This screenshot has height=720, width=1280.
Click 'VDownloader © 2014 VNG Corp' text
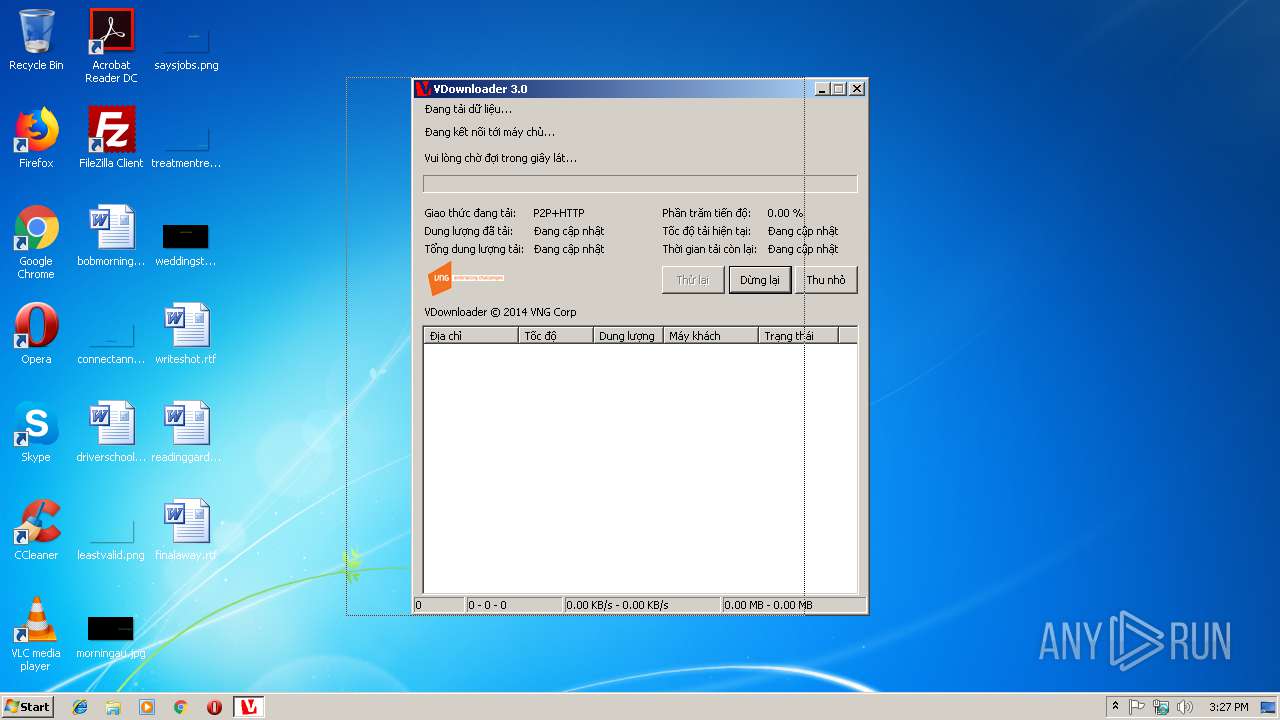pos(500,312)
